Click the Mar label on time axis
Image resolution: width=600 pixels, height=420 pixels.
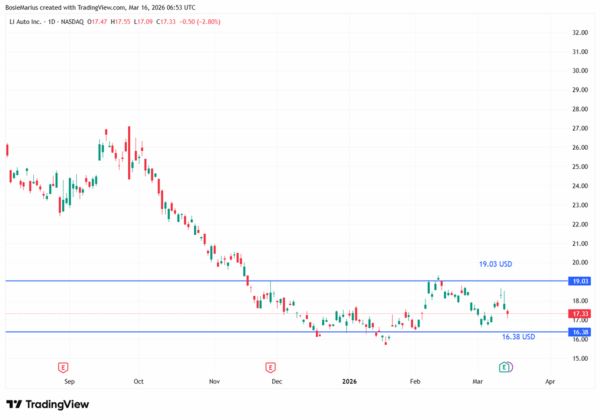(x=478, y=381)
